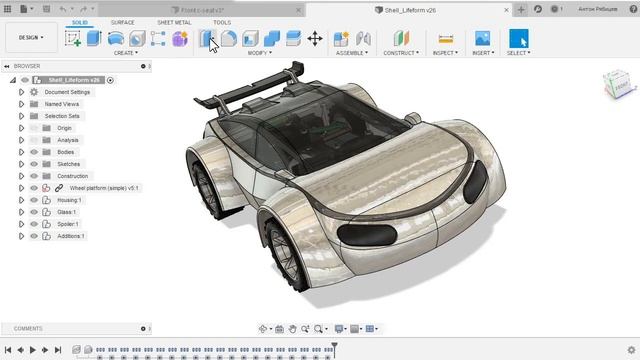Image resolution: width=640 pixels, height=360 pixels.
Task: Toggle visibility of Construction folder
Action: tap(34, 176)
